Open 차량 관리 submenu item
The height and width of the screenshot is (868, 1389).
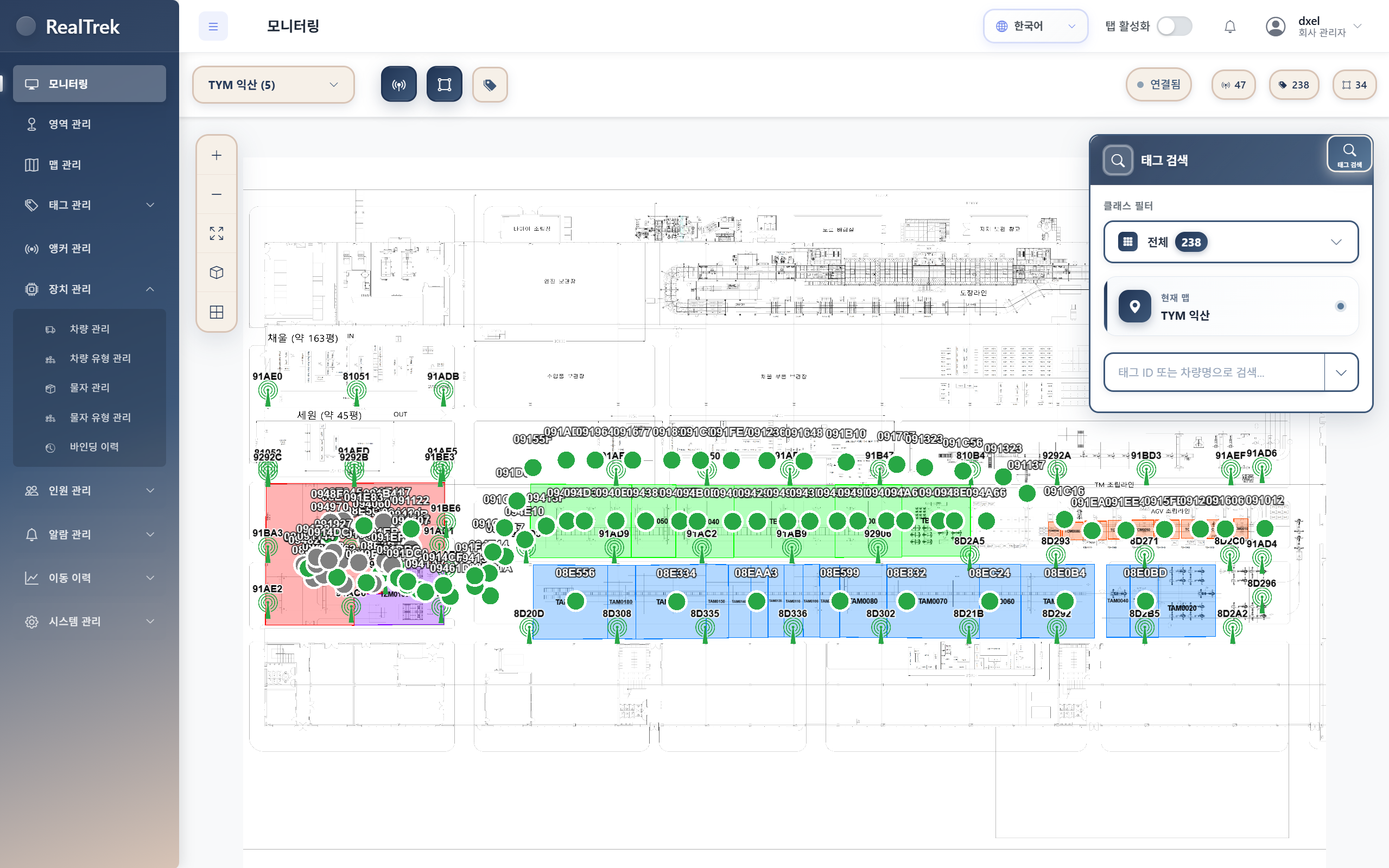pyautogui.click(x=89, y=329)
